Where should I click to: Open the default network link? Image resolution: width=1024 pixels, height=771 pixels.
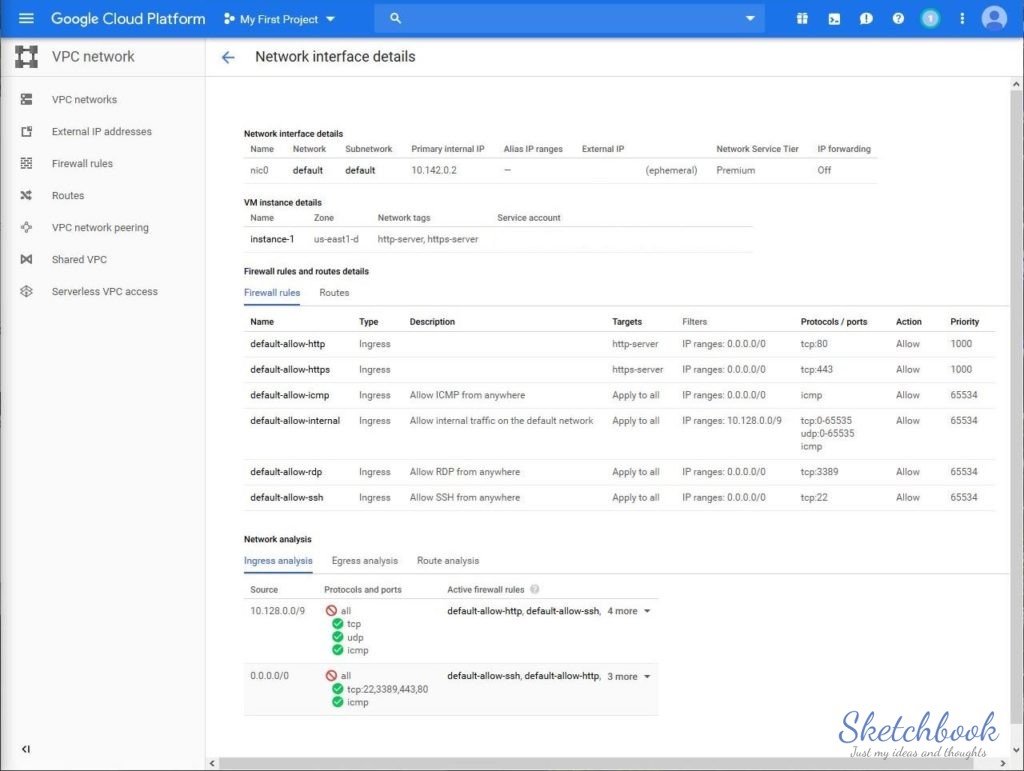tap(308, 170)
